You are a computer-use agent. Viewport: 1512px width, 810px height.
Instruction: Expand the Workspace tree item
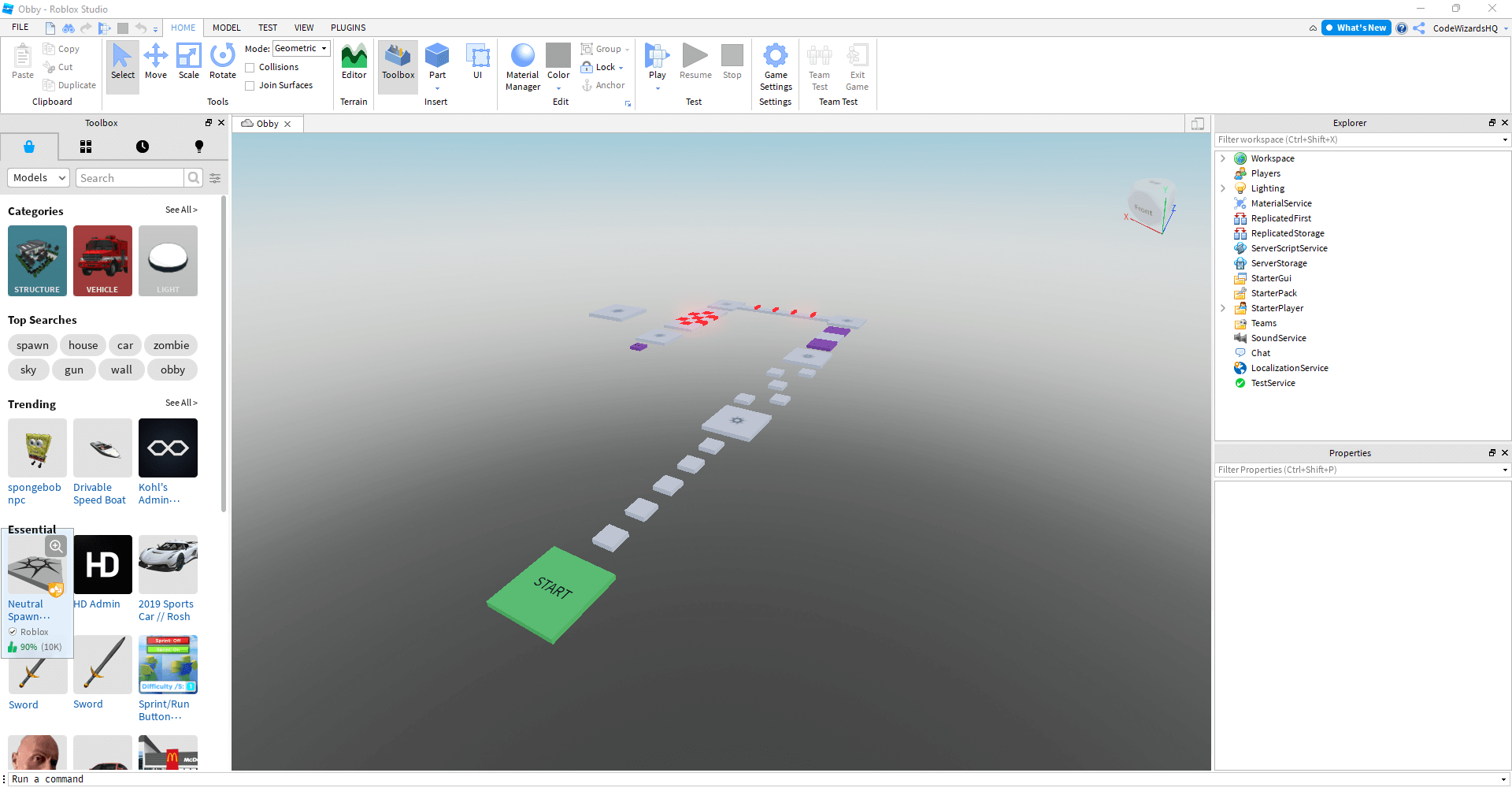tap(1222, 158)
